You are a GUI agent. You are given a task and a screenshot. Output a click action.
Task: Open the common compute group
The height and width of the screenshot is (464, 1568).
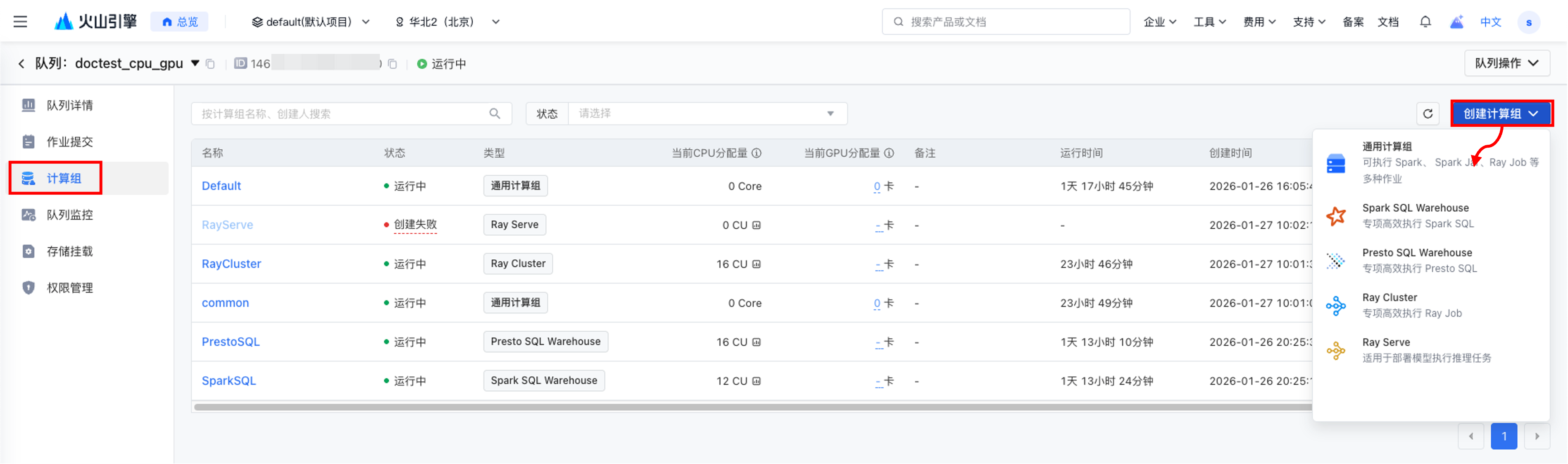225,303
